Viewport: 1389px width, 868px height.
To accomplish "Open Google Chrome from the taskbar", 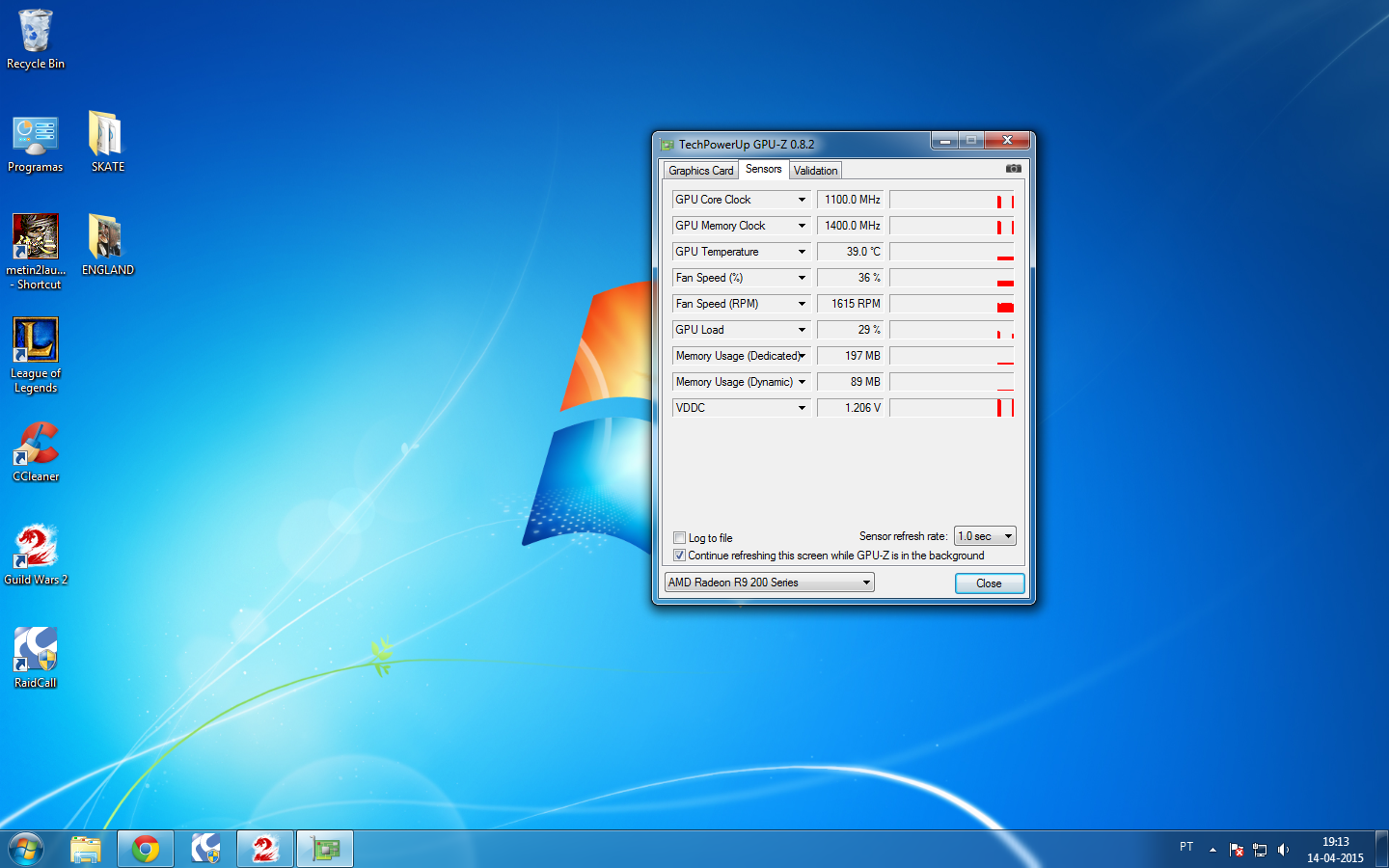I will point(146,849).
